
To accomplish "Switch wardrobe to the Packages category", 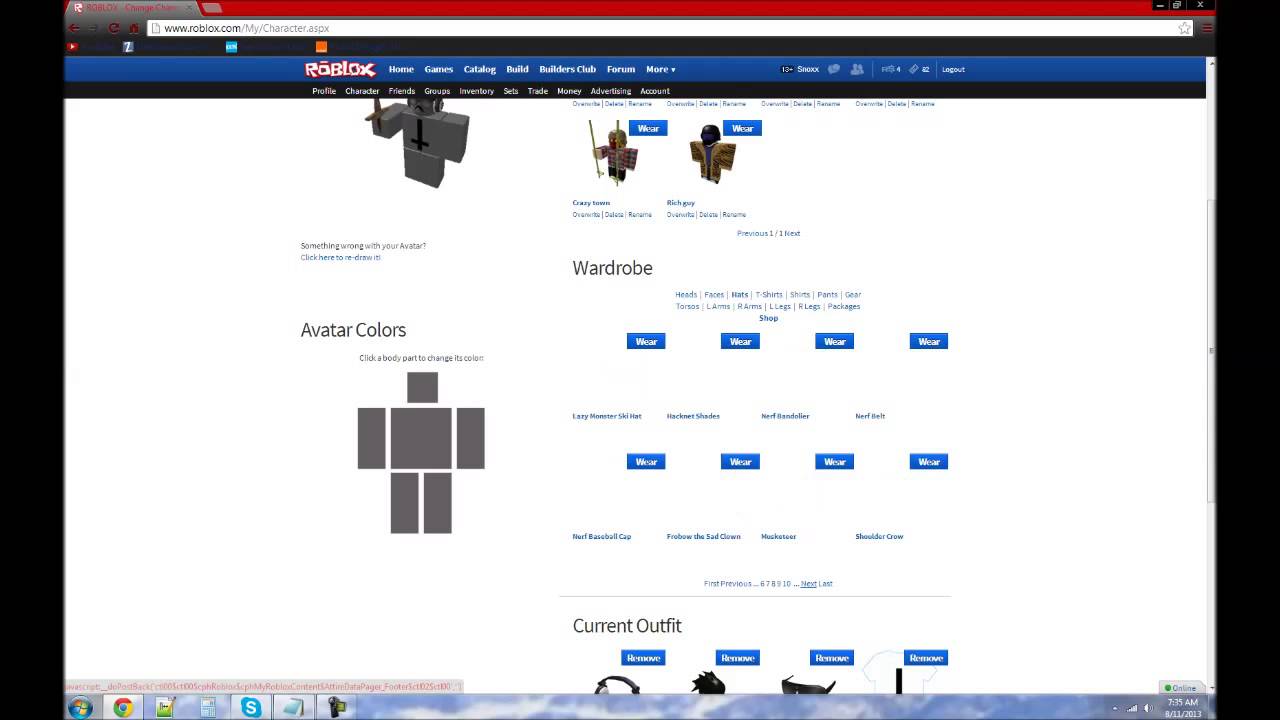I will pyautogui.click(x=844, y=306).
